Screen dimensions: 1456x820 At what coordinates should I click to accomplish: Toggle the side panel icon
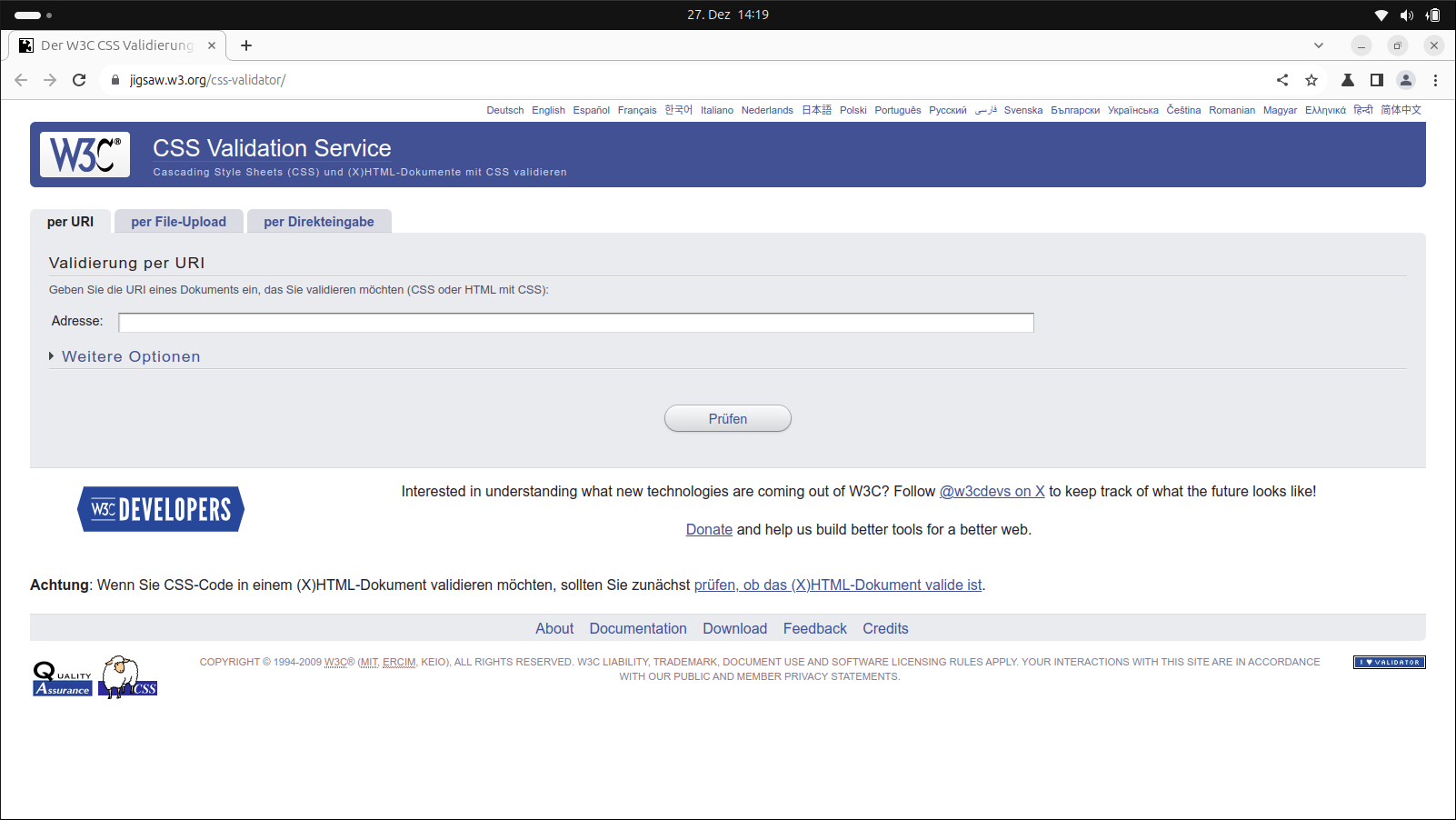point(1377,80)
